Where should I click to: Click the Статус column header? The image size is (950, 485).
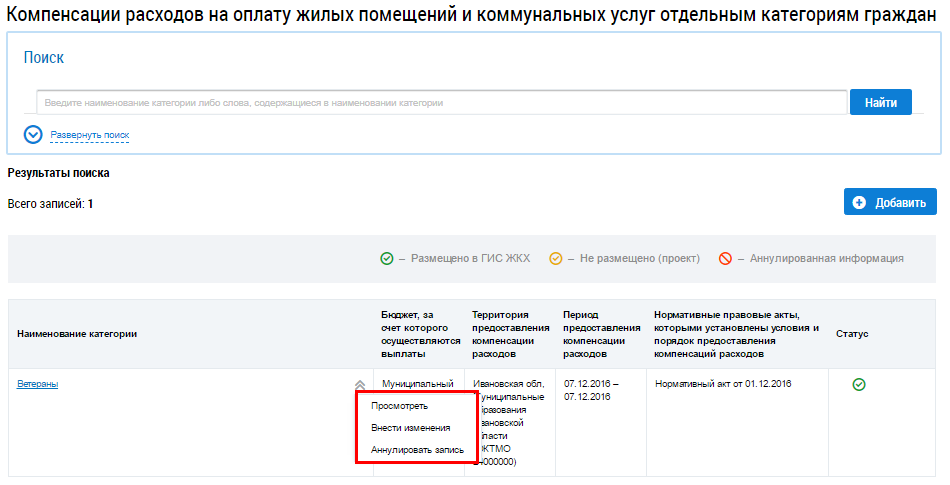[852, 333]
